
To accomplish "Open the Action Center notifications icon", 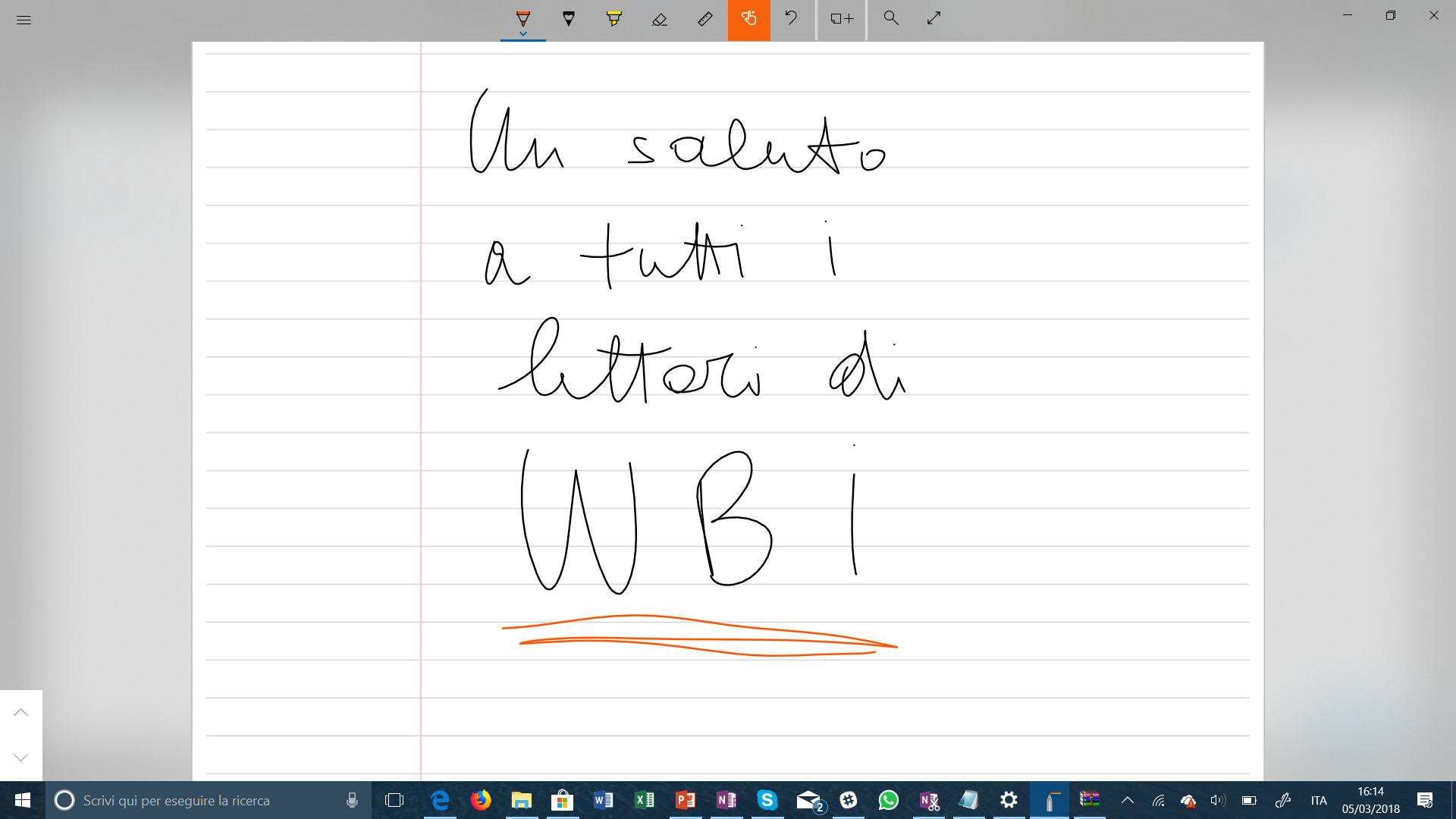I will coord(1425,800).
